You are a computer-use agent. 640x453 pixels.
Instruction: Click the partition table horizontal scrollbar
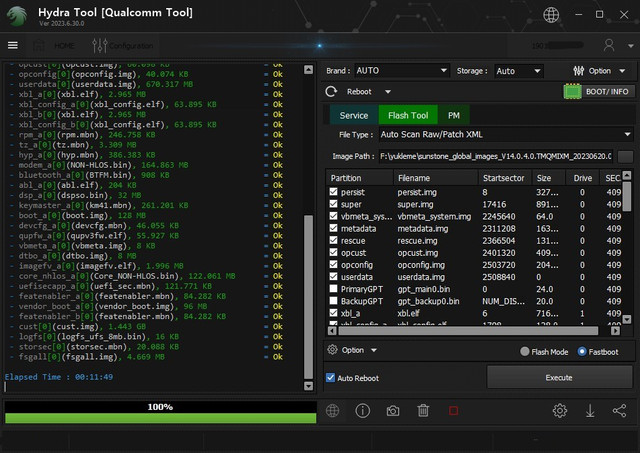tap(468, 331)
